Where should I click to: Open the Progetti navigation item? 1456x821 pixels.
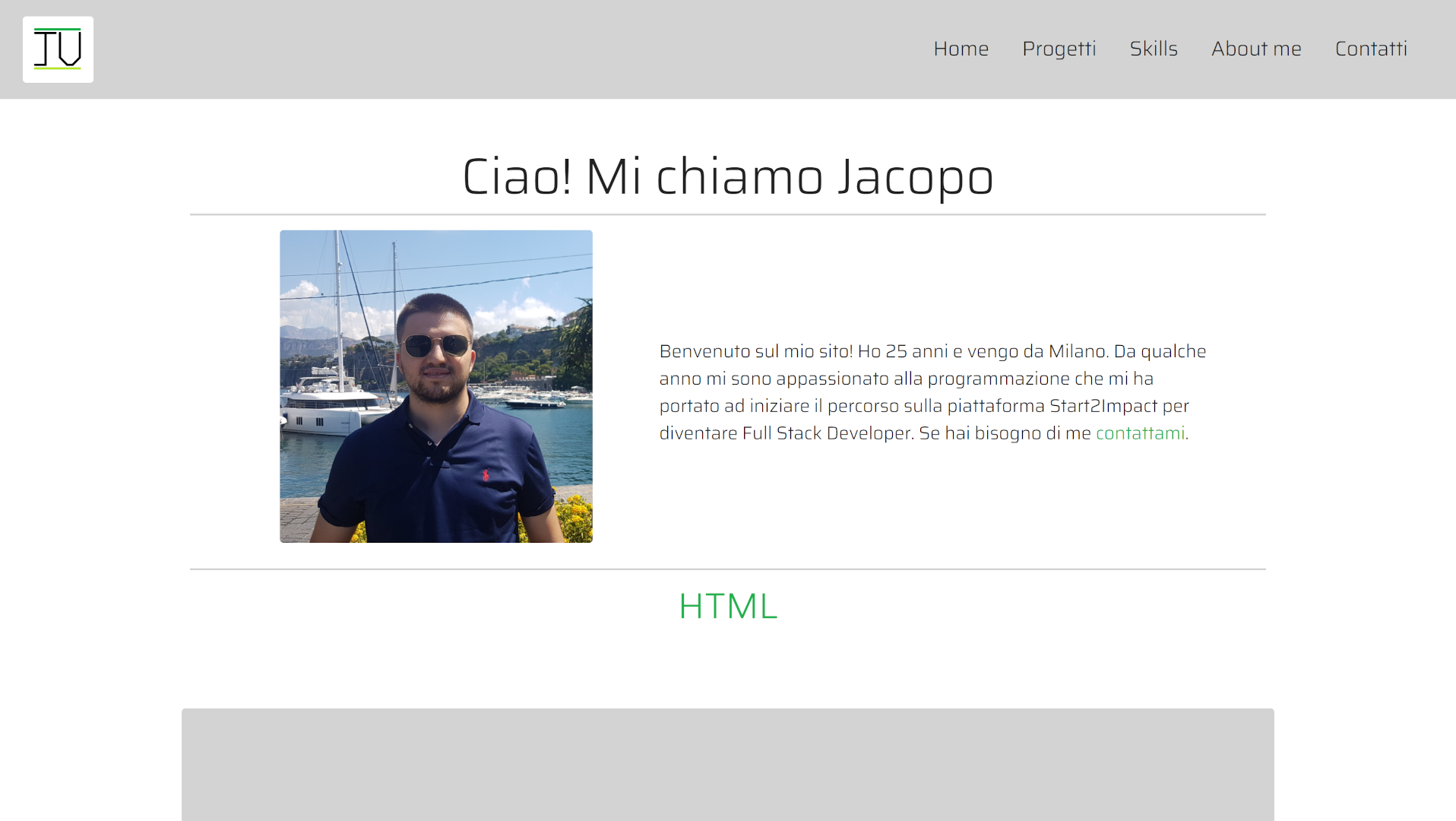tap(1059, 49)
